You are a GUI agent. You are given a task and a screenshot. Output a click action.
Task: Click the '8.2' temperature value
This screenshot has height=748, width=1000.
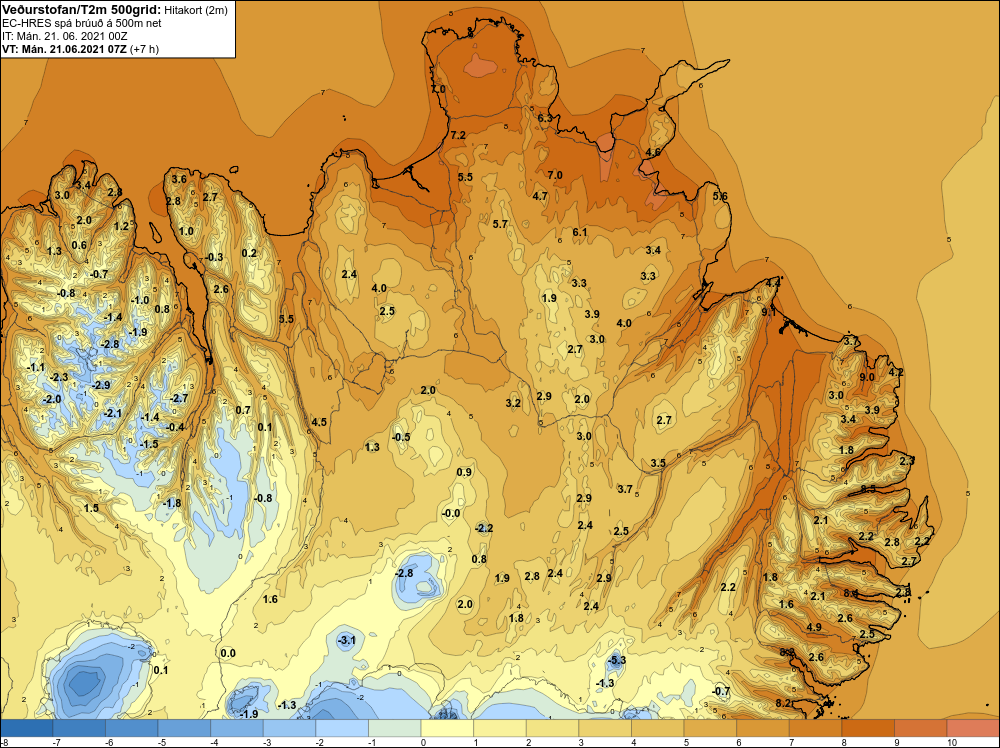coord(783,703)
